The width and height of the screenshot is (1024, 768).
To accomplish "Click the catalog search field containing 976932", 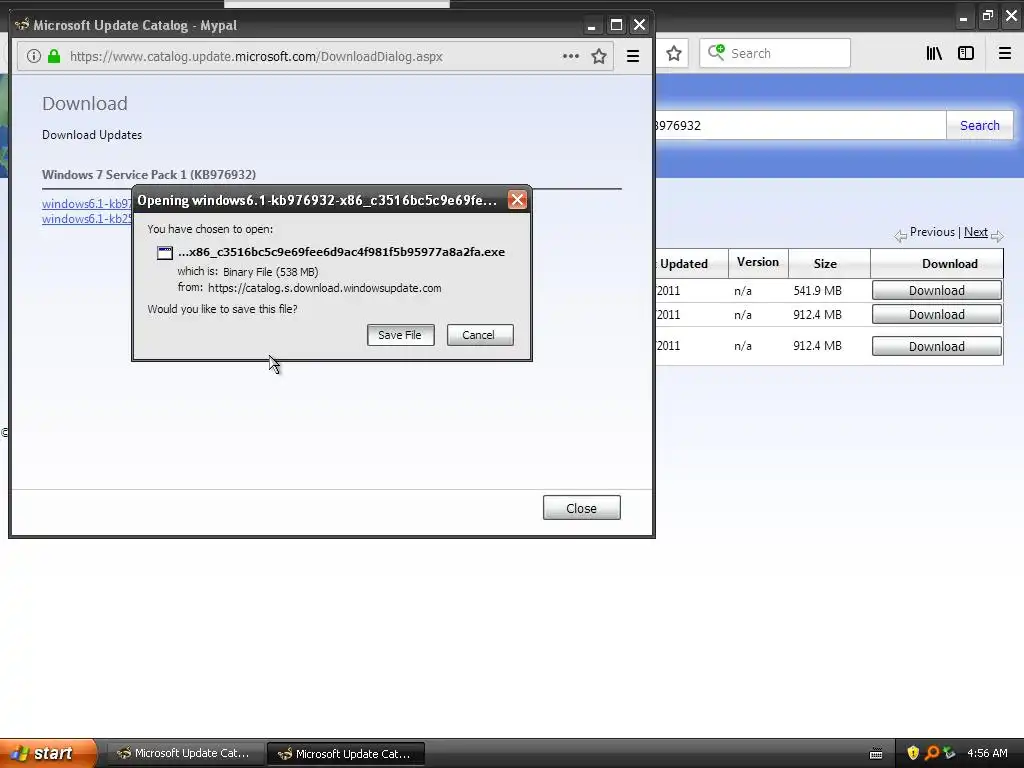I will (801, 125).
